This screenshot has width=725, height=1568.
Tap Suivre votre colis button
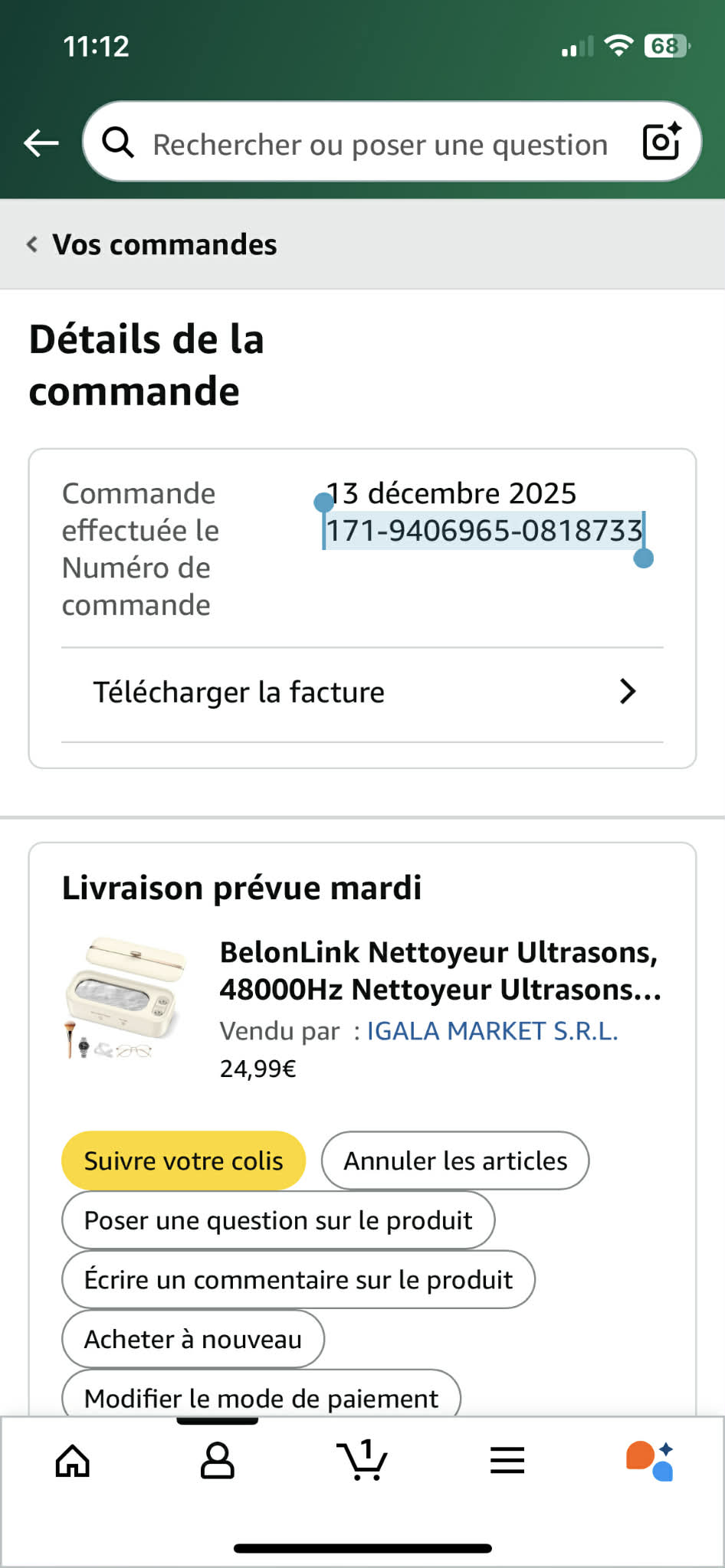tap(184, 1160)
